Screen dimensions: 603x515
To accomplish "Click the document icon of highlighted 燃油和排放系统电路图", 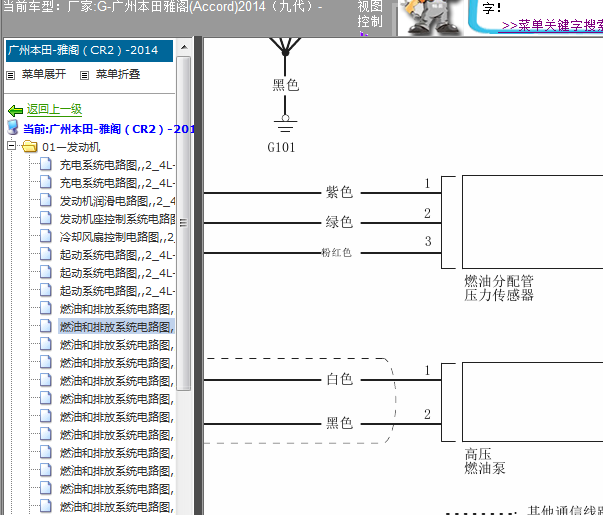I will (x=46, y=326).
